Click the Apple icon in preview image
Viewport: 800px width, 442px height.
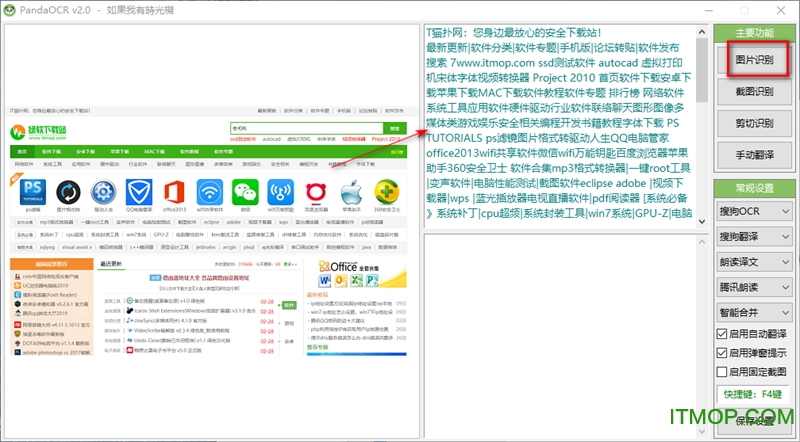coord(351,192)
